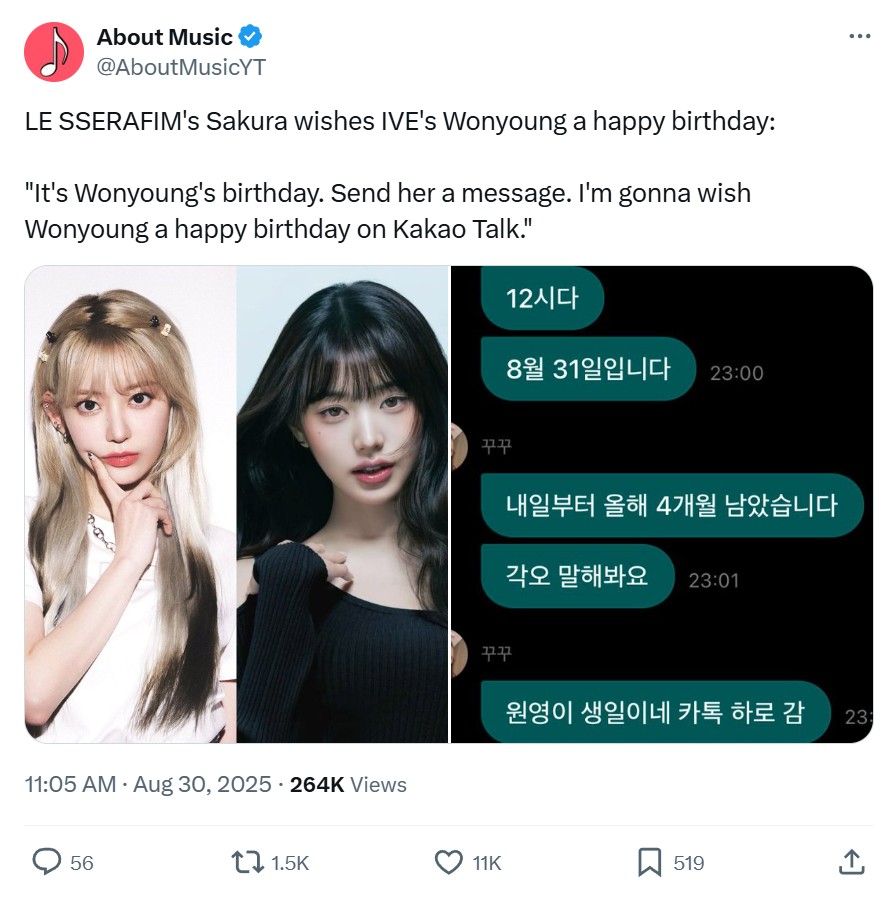Open the share upload icon

[851, 862]
